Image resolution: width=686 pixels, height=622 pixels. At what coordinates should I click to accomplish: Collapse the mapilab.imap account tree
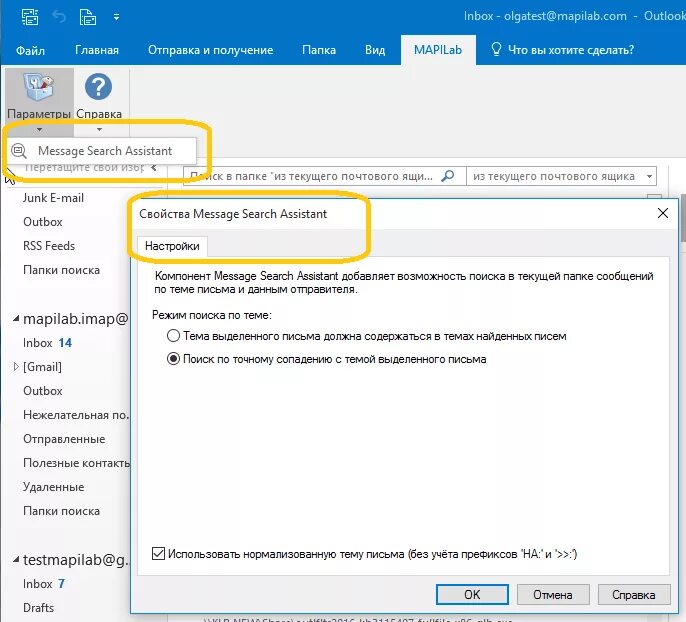tap(16, 318)
